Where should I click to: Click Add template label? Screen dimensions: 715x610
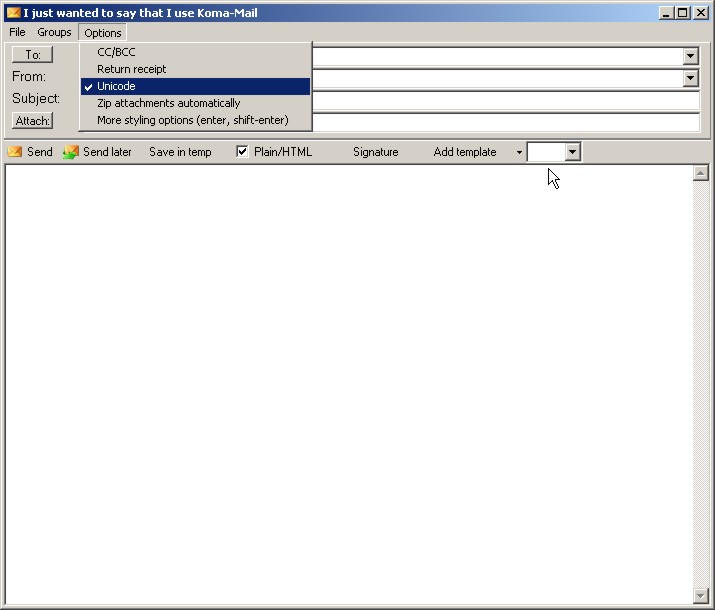[465, 152]
